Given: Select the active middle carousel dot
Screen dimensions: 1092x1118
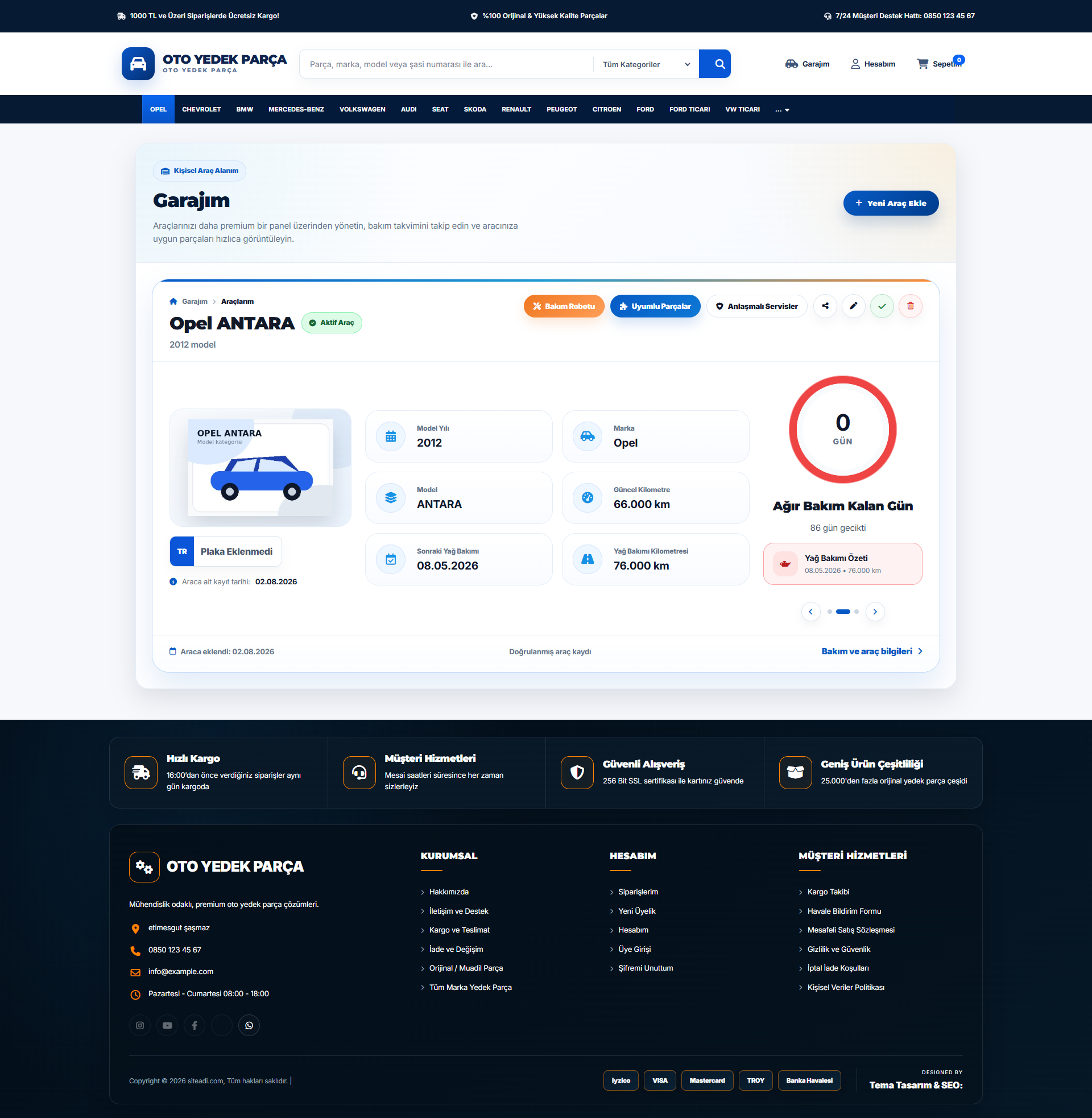Looking at the screenshot, I should 842,612.
